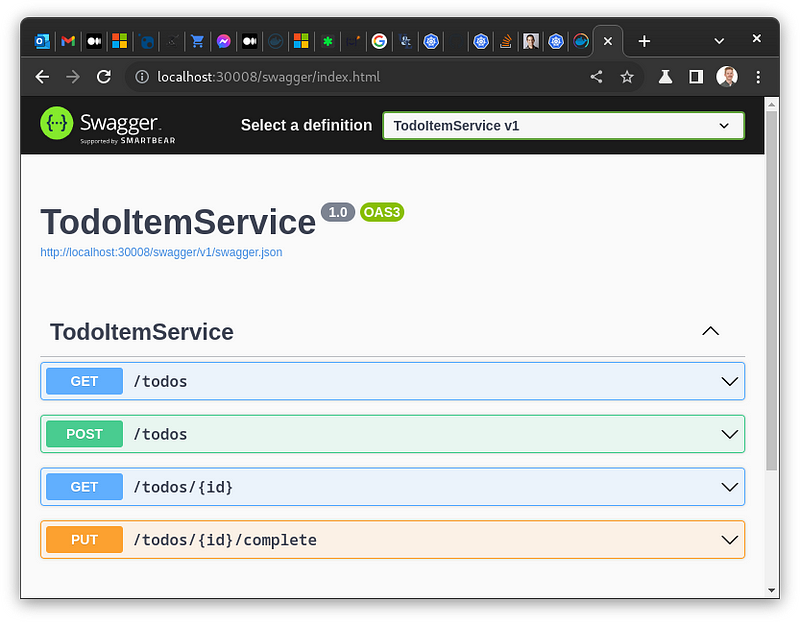Click the POST method button
This screenshot has height=622, width=800.
pos(84,434)
